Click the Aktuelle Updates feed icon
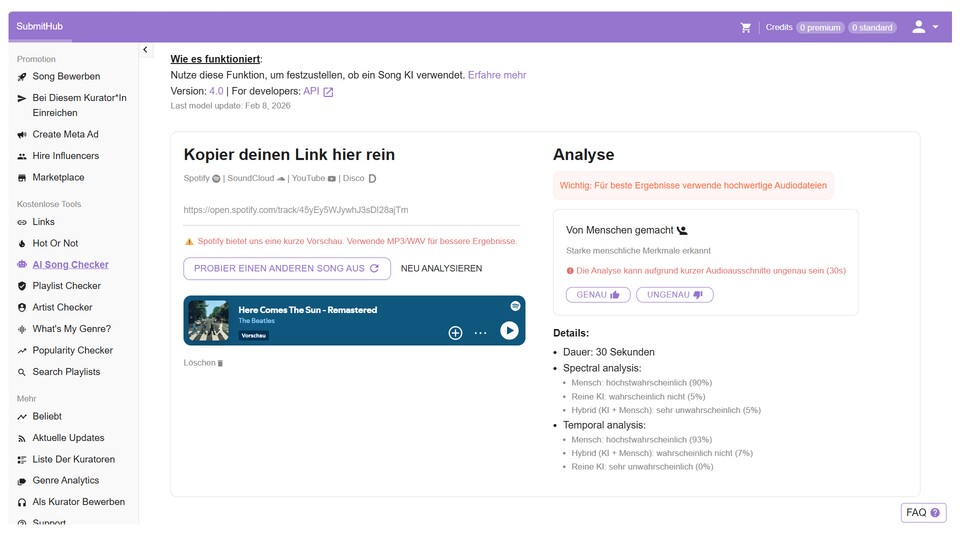Screen dimensions: 960x540 coord(22,438)
